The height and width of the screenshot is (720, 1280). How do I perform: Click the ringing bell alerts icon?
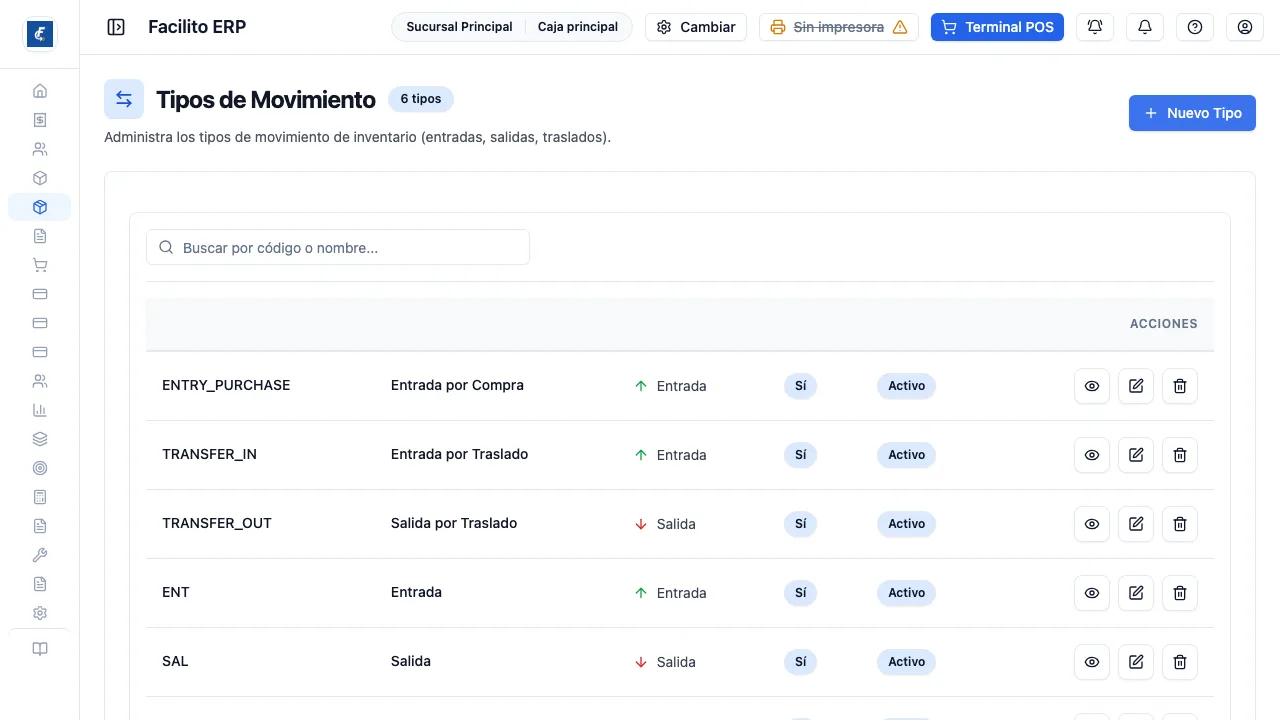pyautogui.click(x=1095, y=27)
